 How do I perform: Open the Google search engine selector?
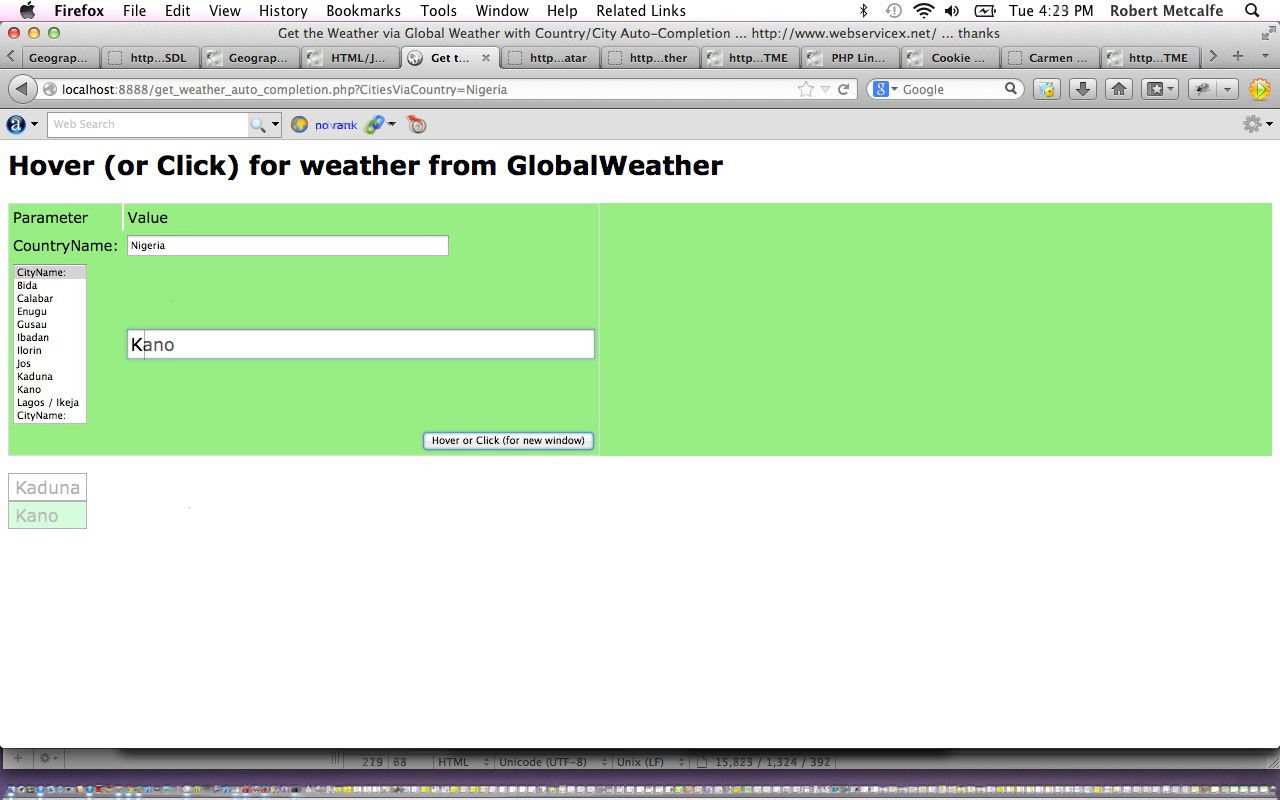click(885, 89)
